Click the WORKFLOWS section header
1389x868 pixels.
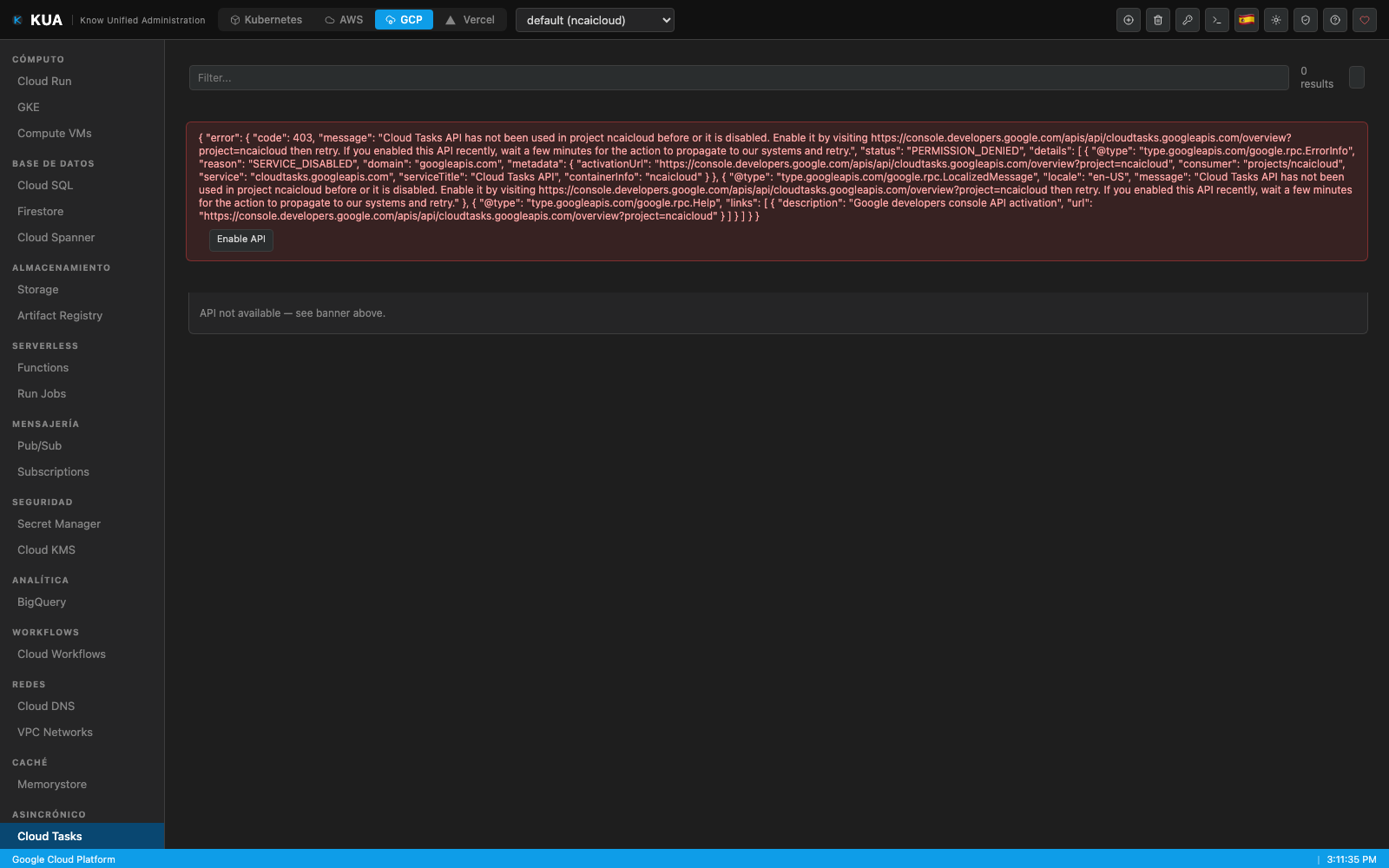click(45, 633)
